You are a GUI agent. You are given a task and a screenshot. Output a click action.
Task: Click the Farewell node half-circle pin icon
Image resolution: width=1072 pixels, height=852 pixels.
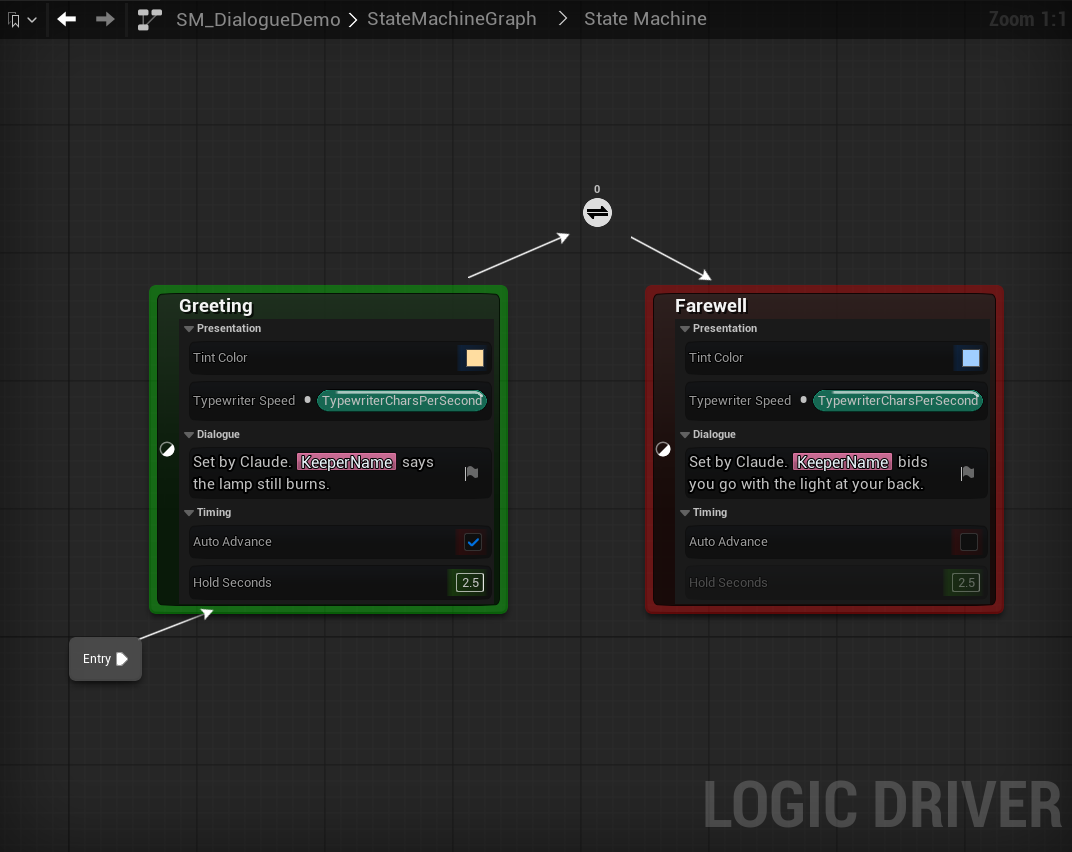pyautogui.click(x=663, y=449)
